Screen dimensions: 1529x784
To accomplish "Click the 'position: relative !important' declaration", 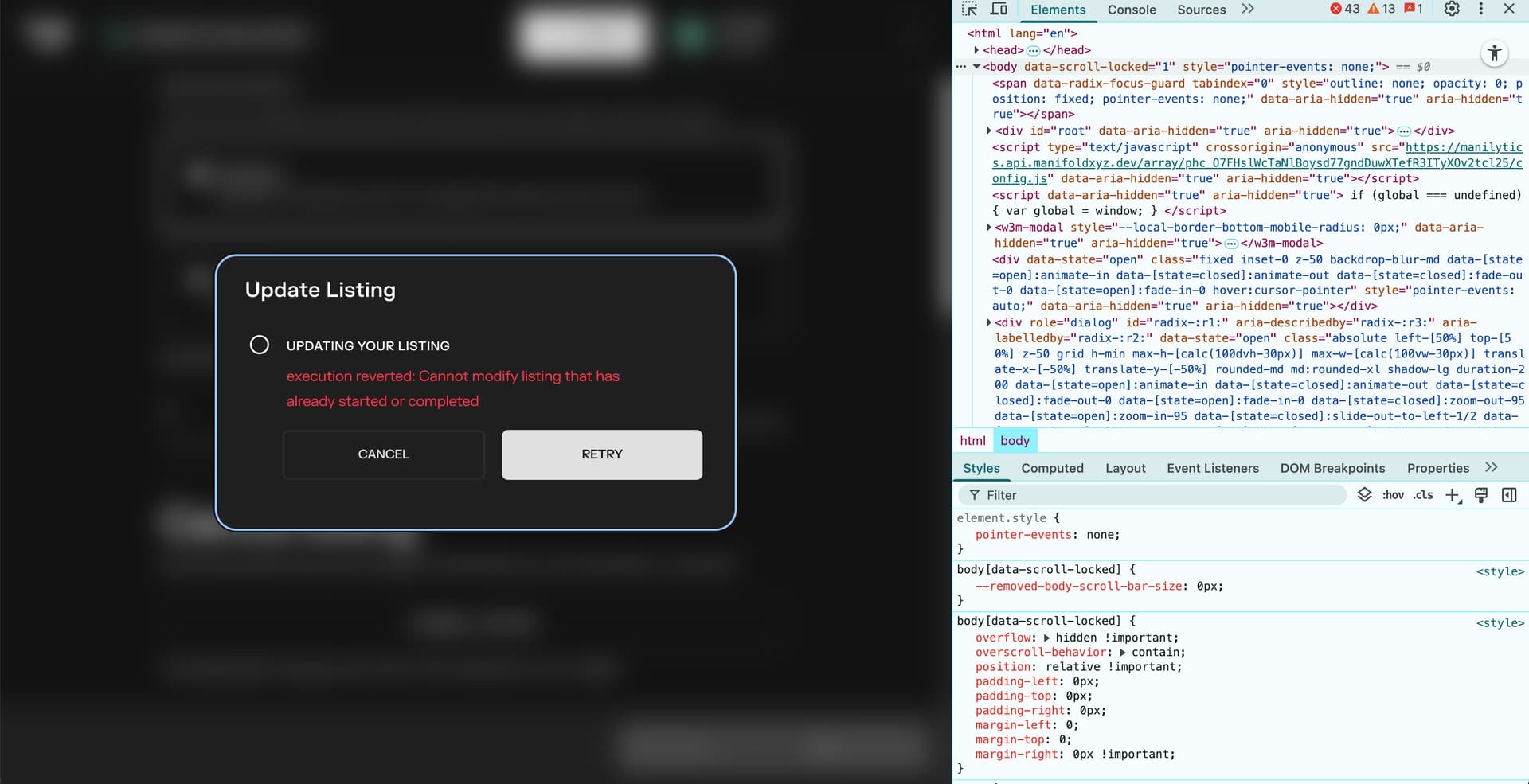I will point(1079,667).
